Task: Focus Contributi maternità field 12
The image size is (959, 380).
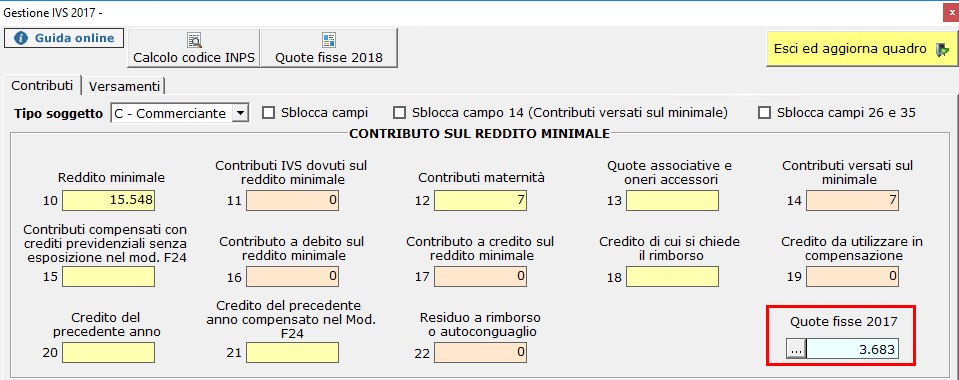Action: 480,201
